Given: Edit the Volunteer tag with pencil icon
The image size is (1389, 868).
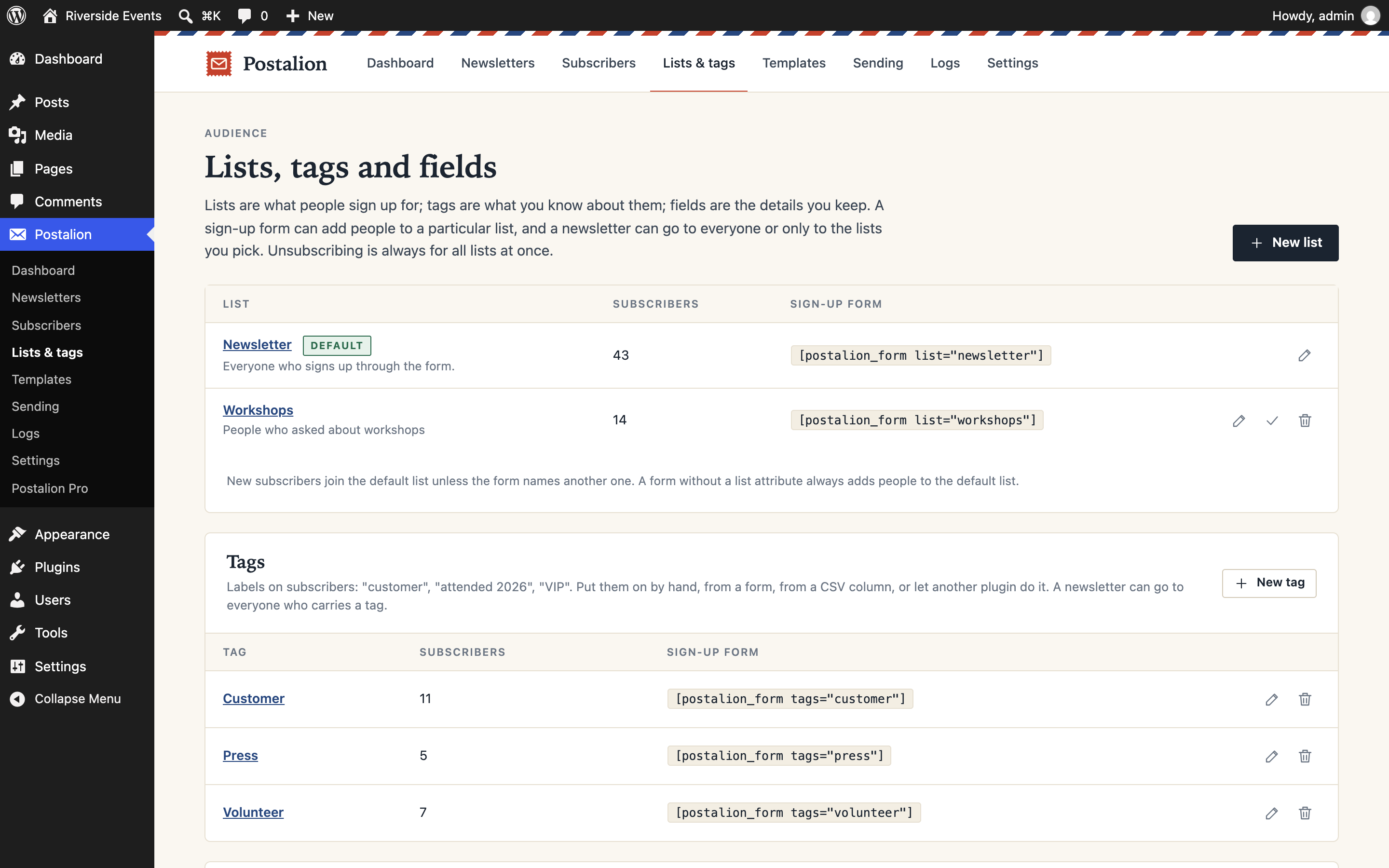Looking at the screenshot, I should click(x=1271, y=813).
